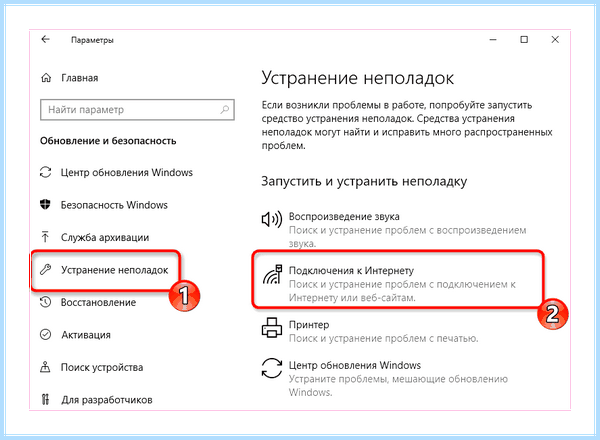The image size is (600, 440).
Task: Click the magnifier icon in search box
Action: pos(225,110)
